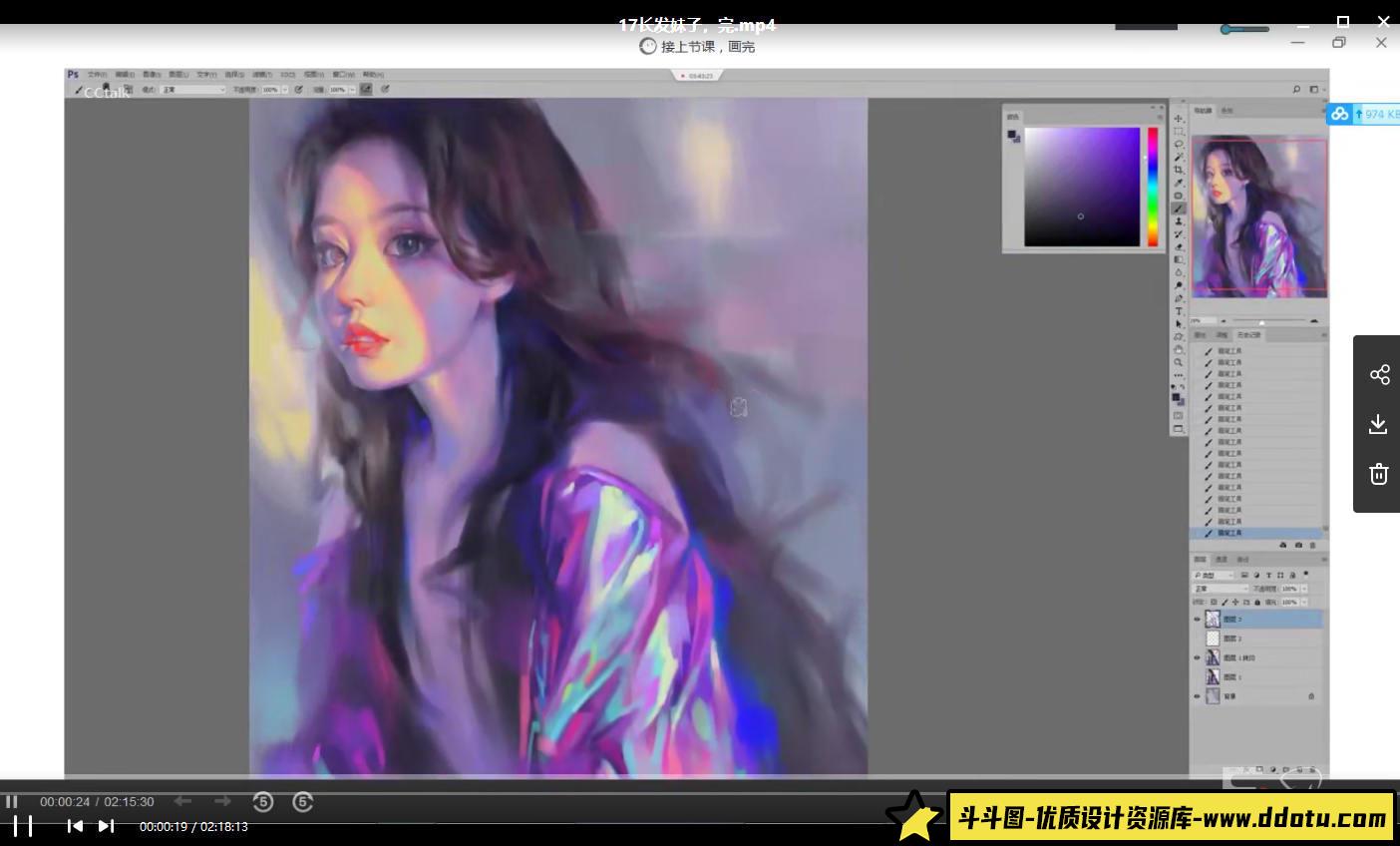1400x846 pixels.
Task: Select the Clone Stamp tool
Action: coord(1179,220)
